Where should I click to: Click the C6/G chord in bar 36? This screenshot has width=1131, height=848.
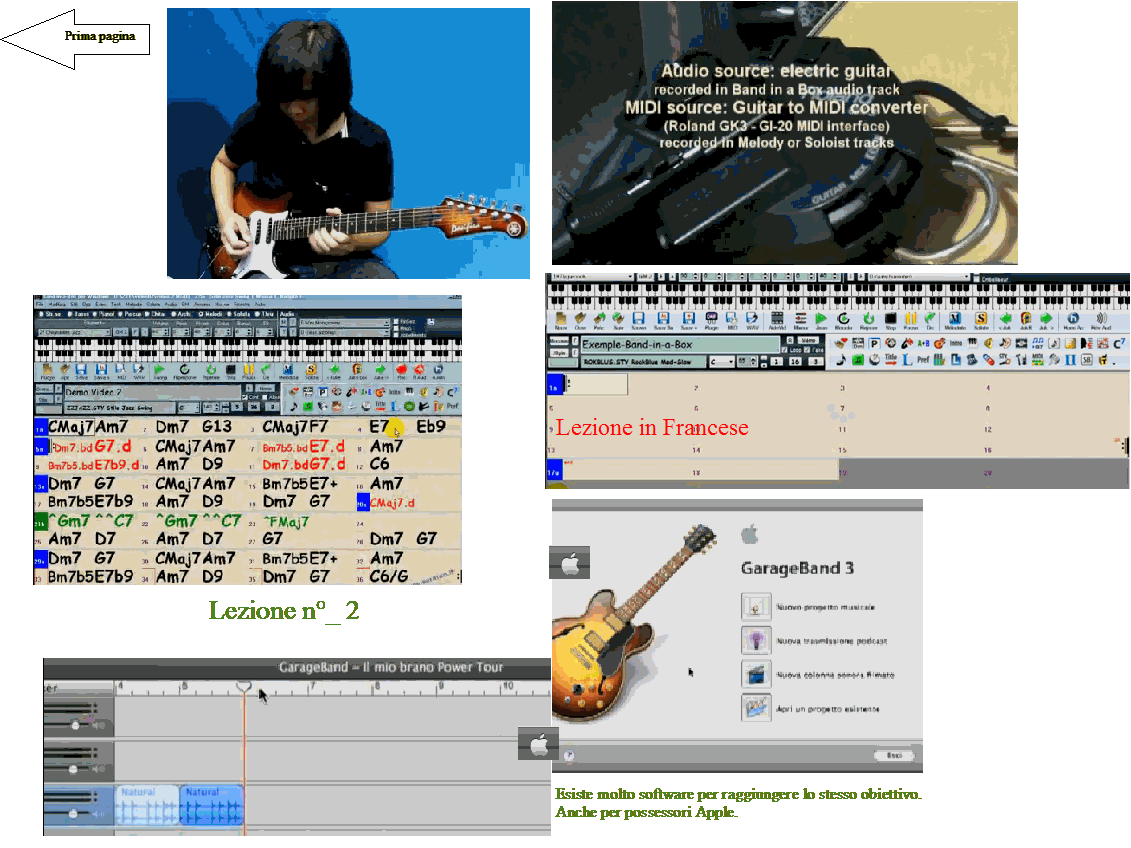pos(389,576)
